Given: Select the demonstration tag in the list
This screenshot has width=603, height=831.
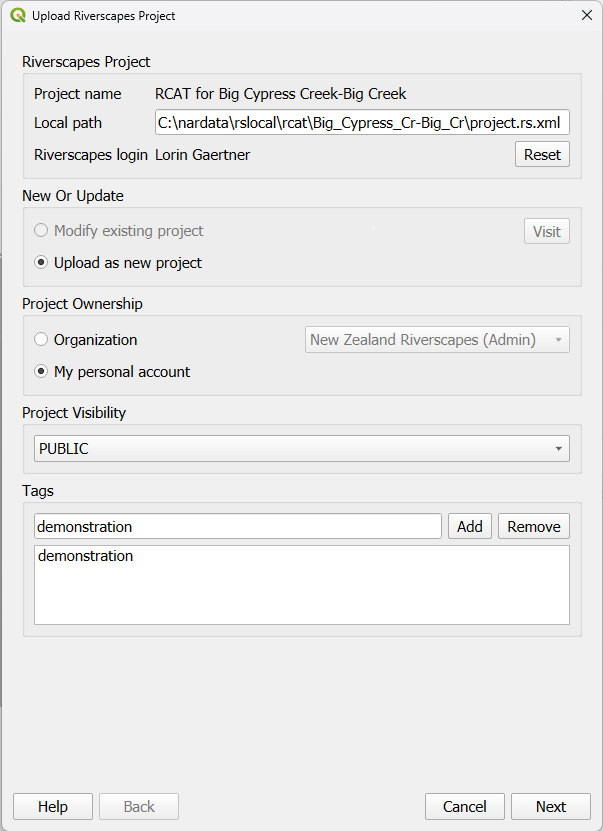Looking at the screenshot, I should tap(86, 556).
